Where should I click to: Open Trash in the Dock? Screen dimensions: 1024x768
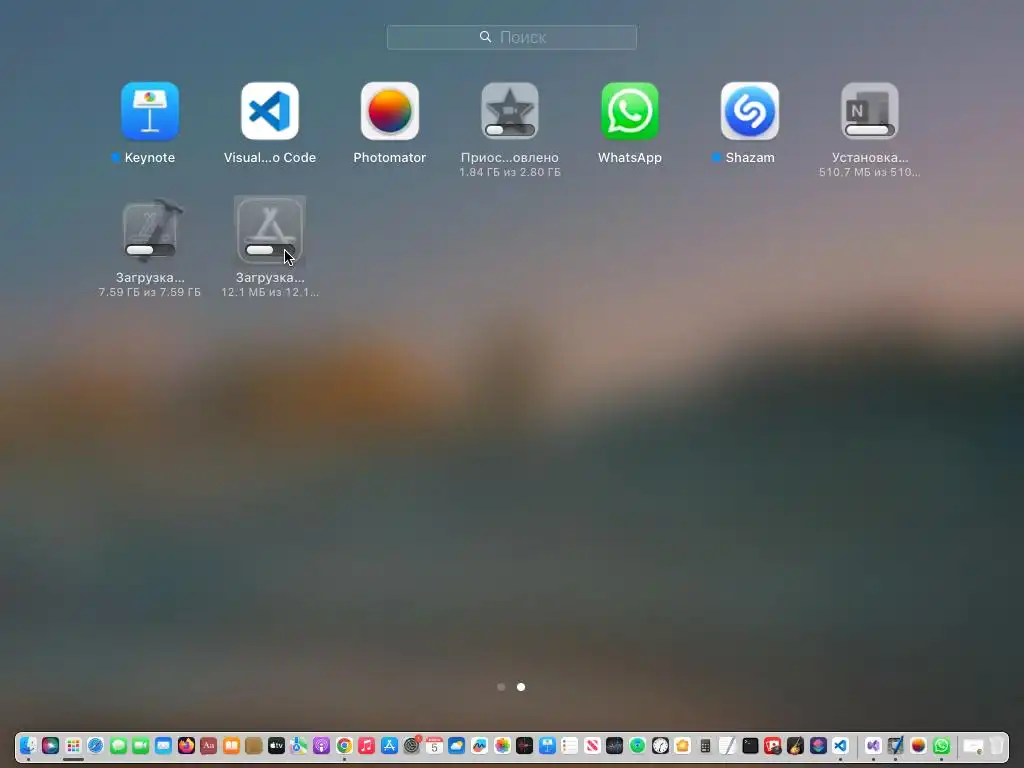coord(995,746)
